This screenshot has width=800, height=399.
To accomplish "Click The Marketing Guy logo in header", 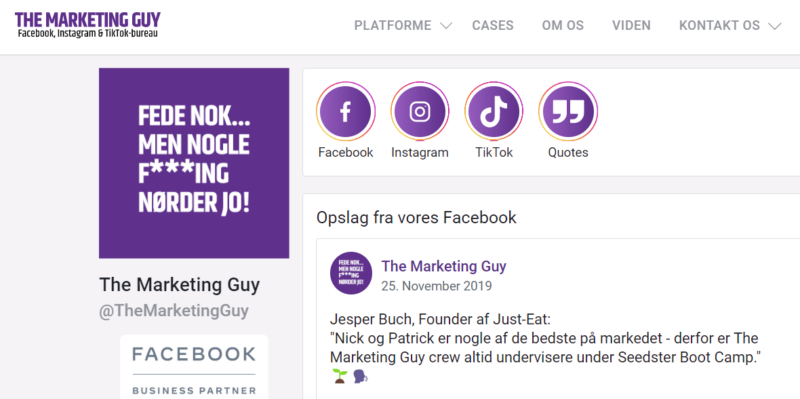I will pos(87,25).
